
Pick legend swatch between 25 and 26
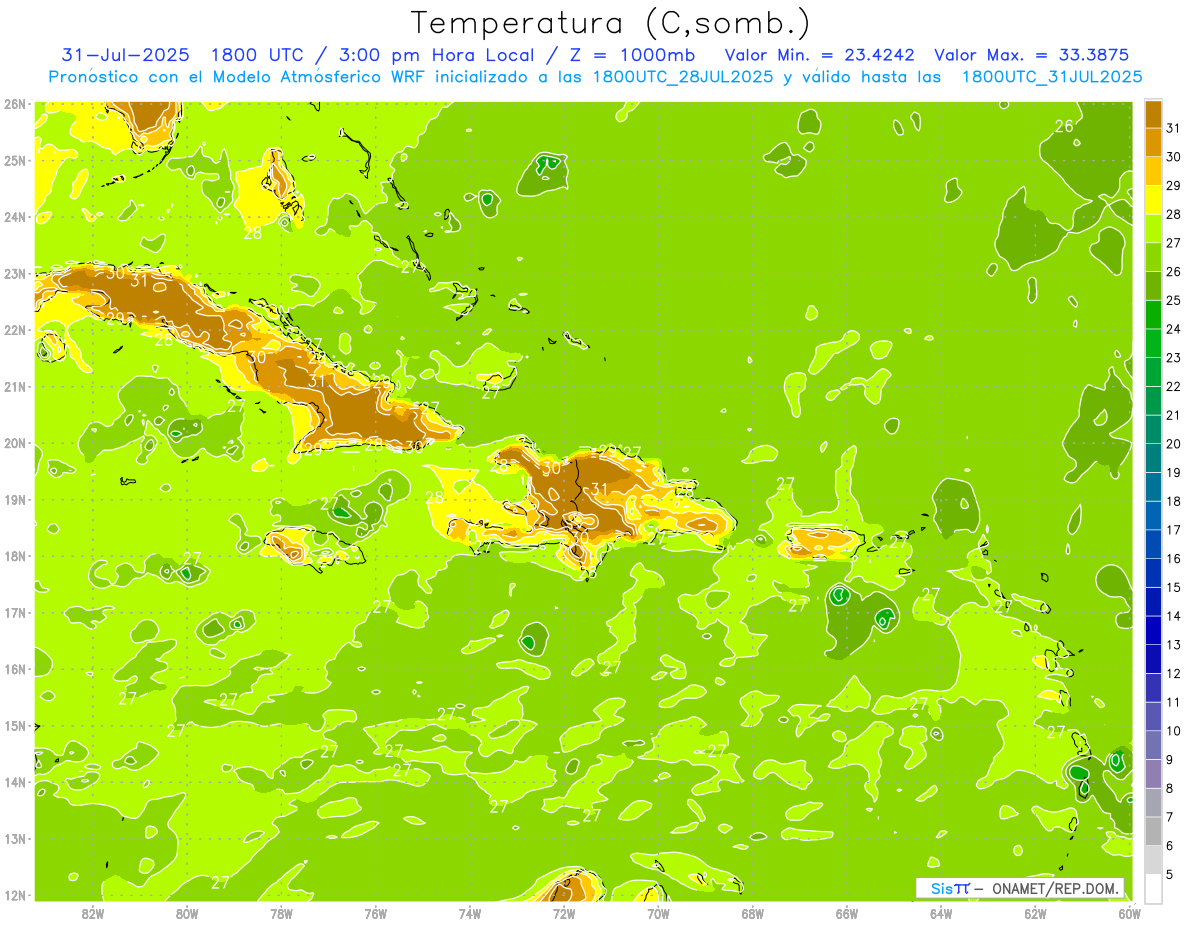coord(1153,286)
